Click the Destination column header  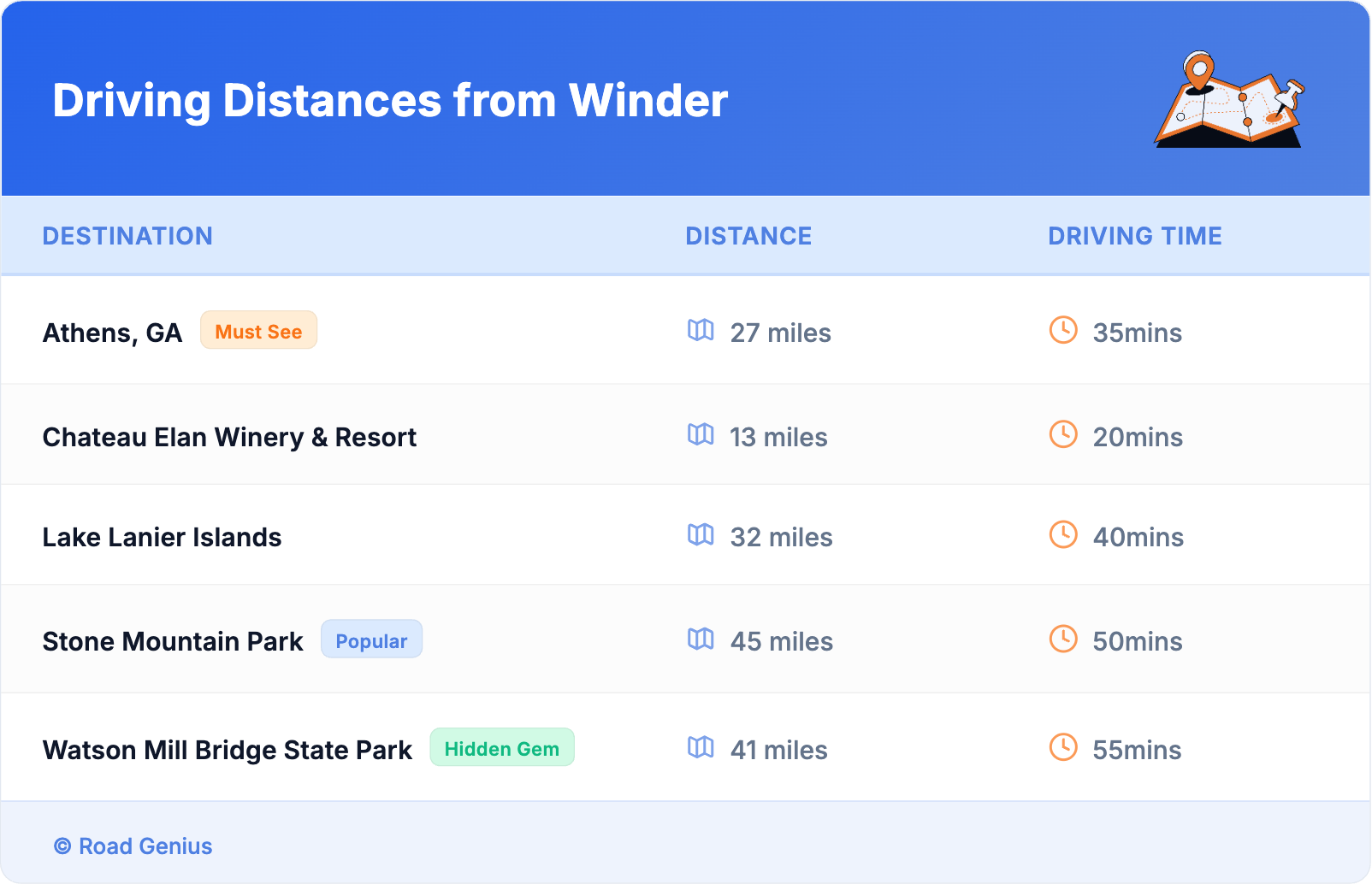(127, 236)
